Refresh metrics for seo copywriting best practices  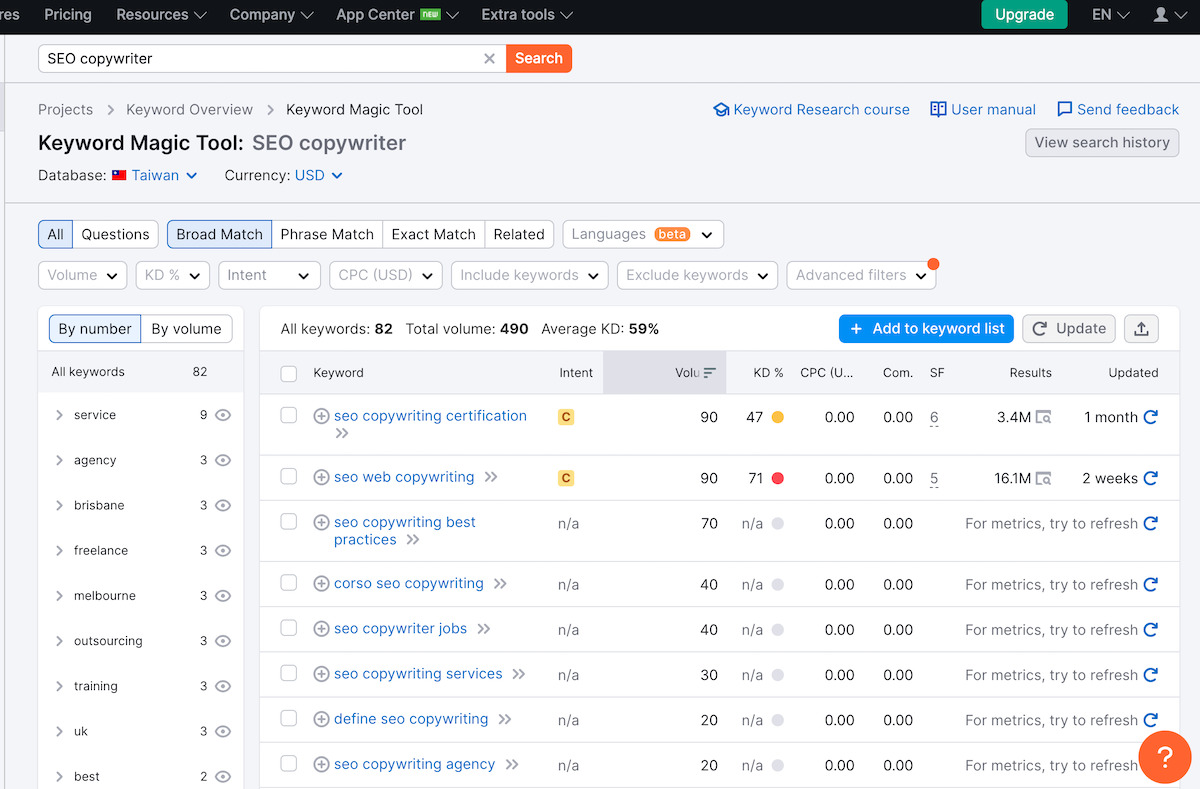[1151, 523]
